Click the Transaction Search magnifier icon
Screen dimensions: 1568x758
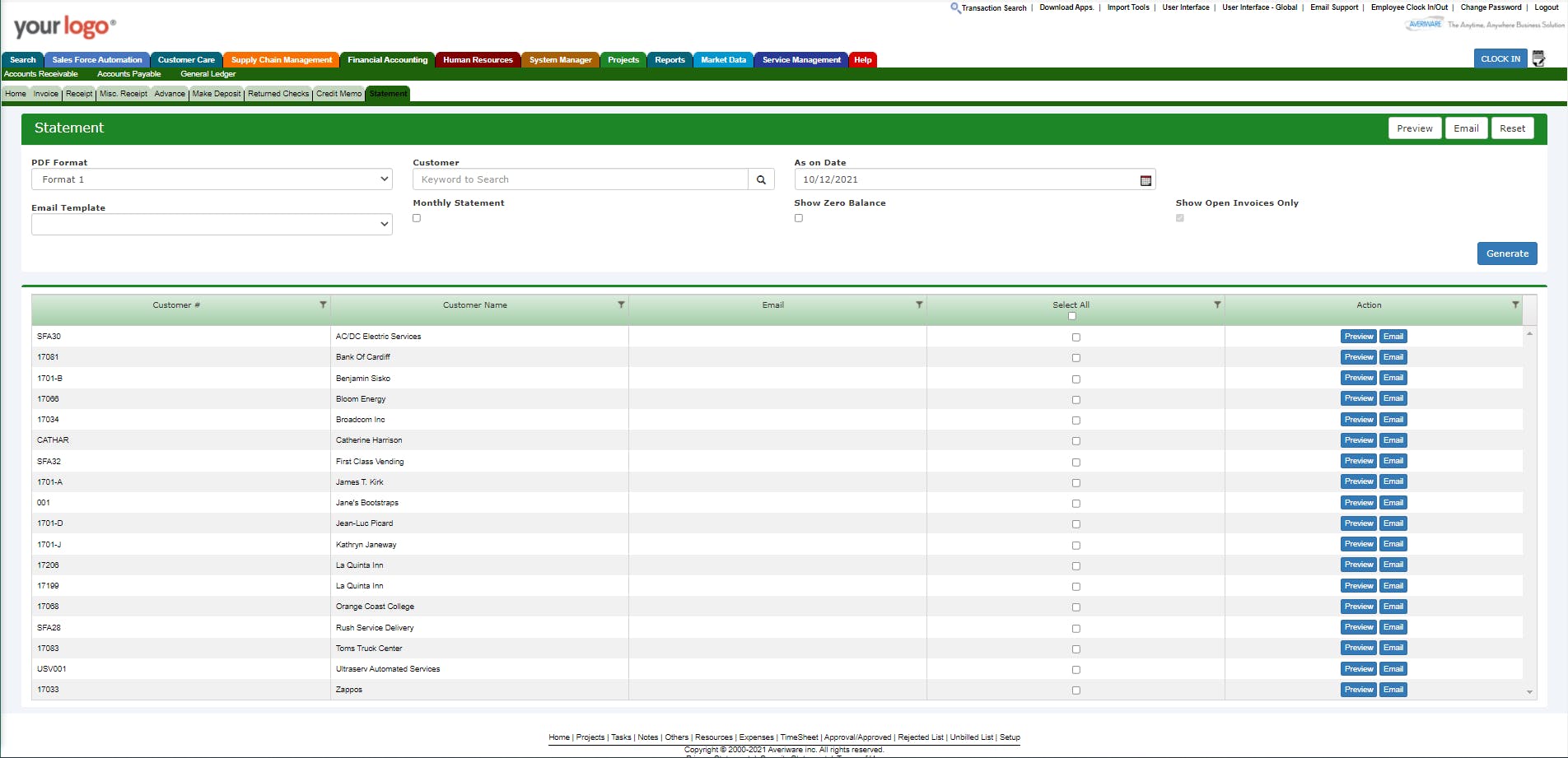pyautogui.click(x=955, y=7)
